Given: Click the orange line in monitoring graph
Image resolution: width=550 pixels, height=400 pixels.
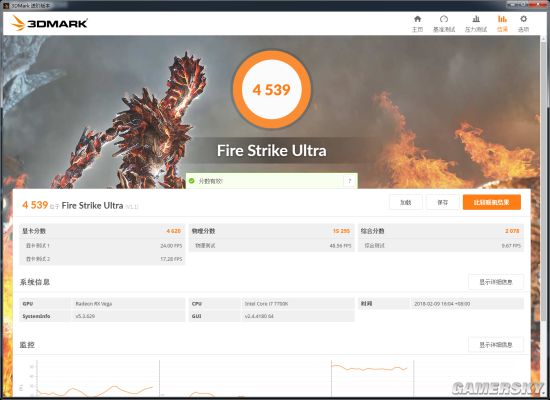Looking at the screenshot, I should 369,368.
